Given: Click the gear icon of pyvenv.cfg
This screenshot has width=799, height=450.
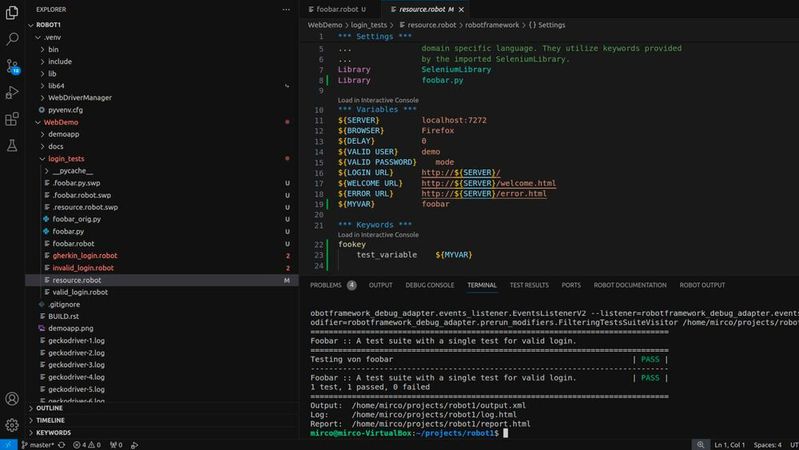Looking at the screenshot, I should (x=42, y=110).
